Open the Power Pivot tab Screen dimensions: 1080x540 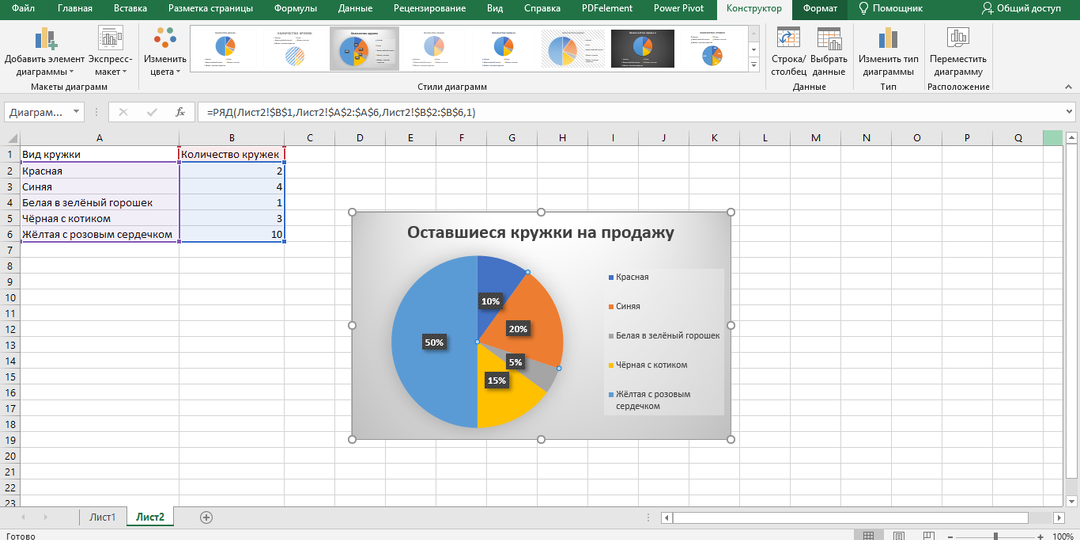(678, 9)
